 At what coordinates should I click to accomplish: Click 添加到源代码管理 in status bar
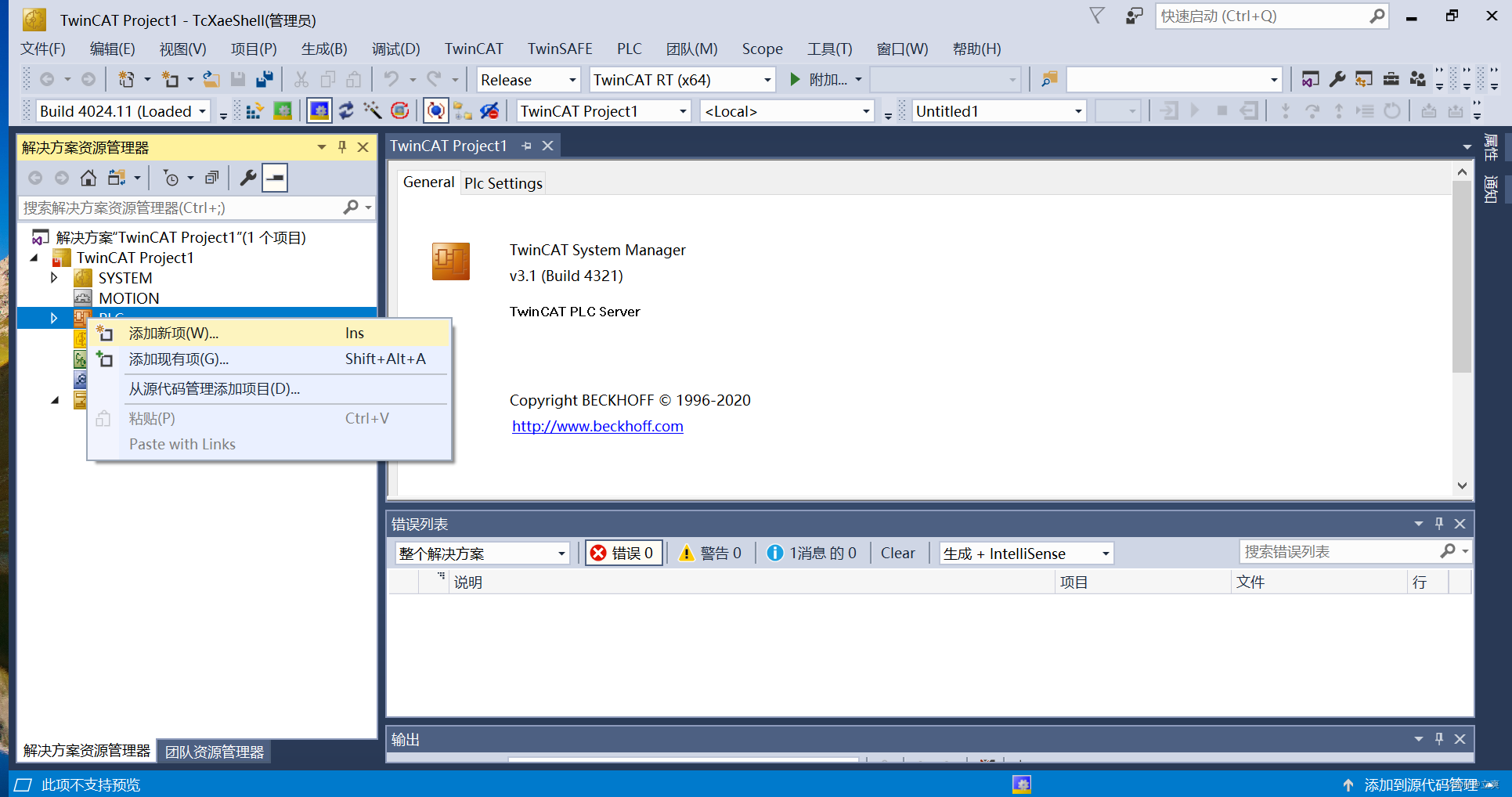1421,784
